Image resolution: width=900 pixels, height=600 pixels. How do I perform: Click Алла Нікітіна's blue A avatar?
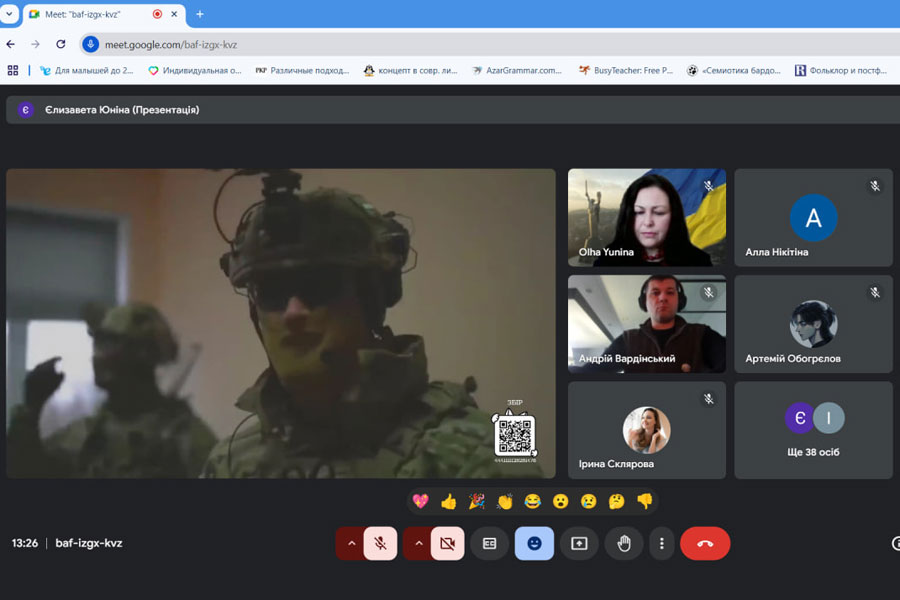pos(813,218)
